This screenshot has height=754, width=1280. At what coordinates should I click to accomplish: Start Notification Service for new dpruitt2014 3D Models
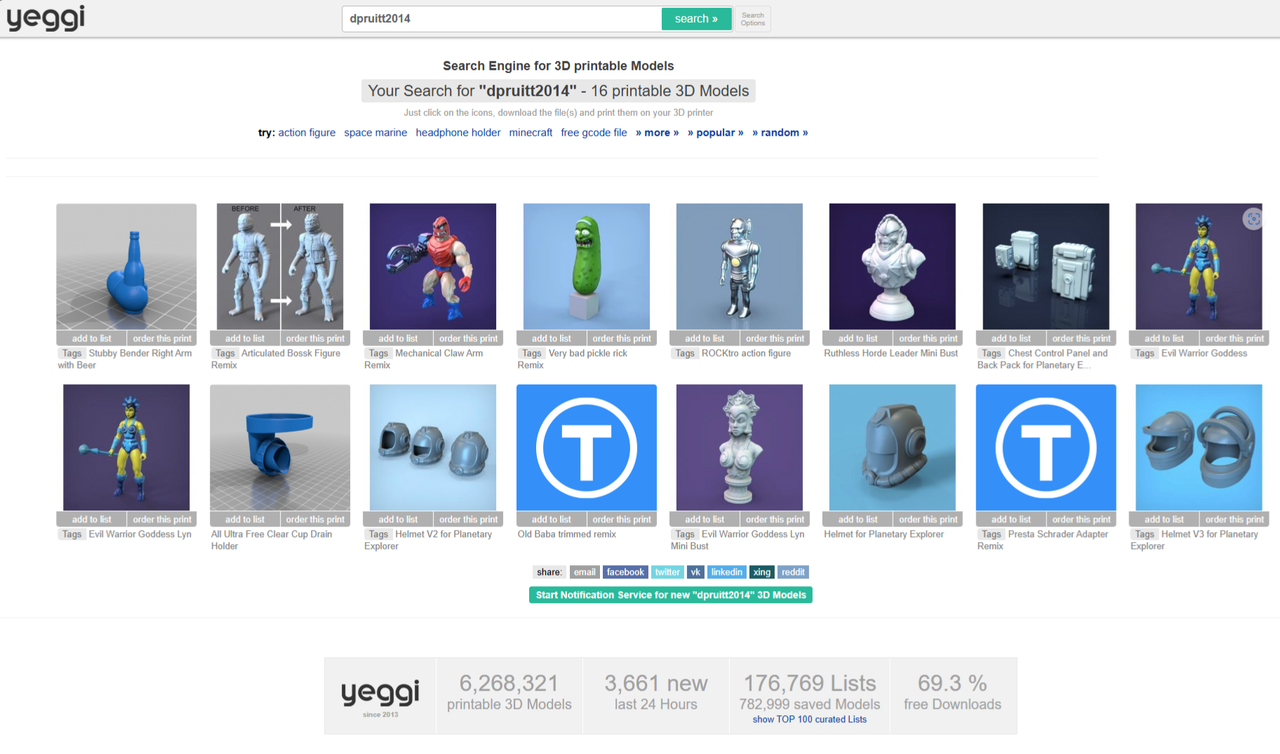click(671, 595)
